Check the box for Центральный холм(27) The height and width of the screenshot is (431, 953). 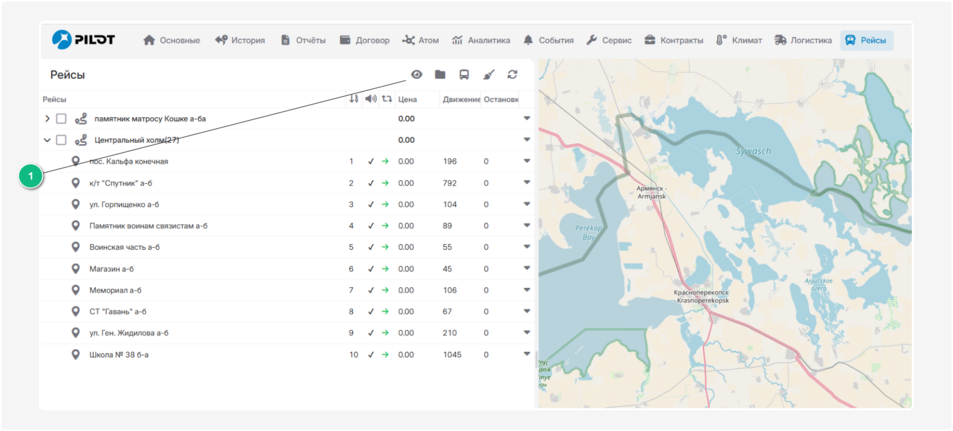pos(61,140)
